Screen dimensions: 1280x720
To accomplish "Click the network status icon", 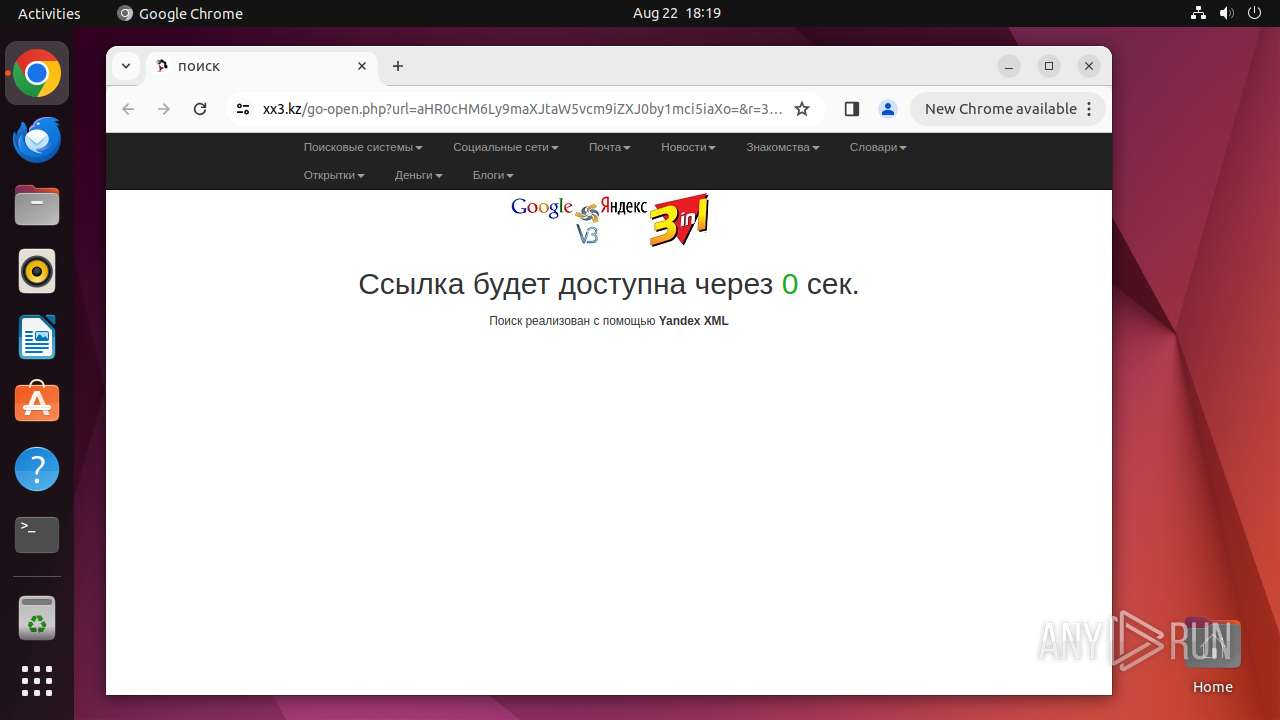I will click(x=1198, y=13).
